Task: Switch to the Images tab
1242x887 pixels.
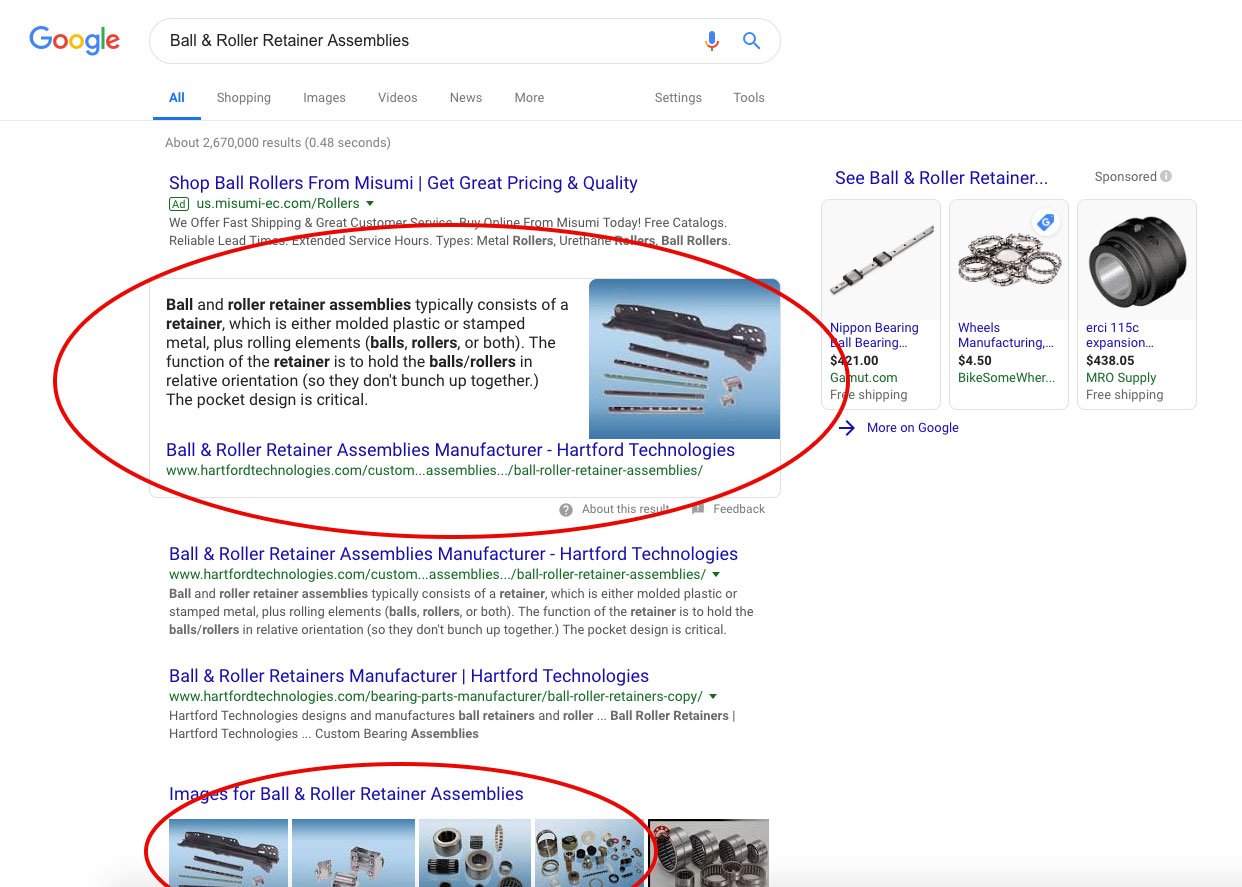Action: tap(324, 98)
